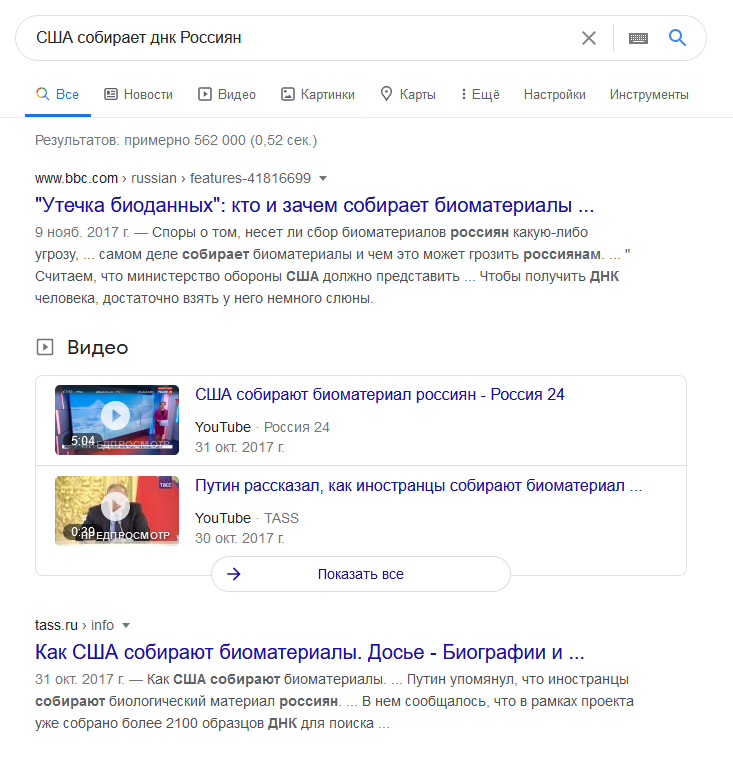Screen dimensions: 733x757
Task: Open 'Настройки' search settings
Action: click(554, 94)
